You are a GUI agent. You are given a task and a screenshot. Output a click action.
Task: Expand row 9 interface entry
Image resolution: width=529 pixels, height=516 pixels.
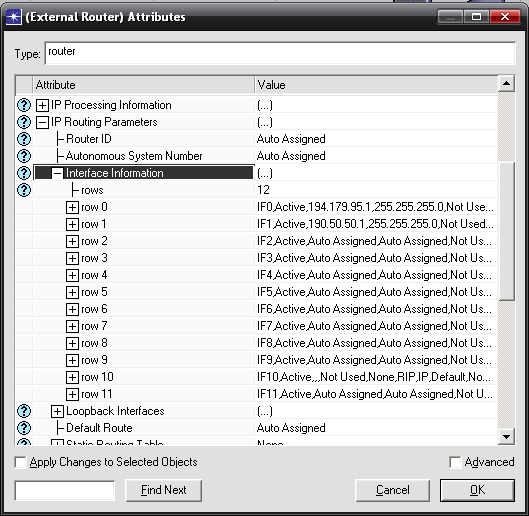72,360
